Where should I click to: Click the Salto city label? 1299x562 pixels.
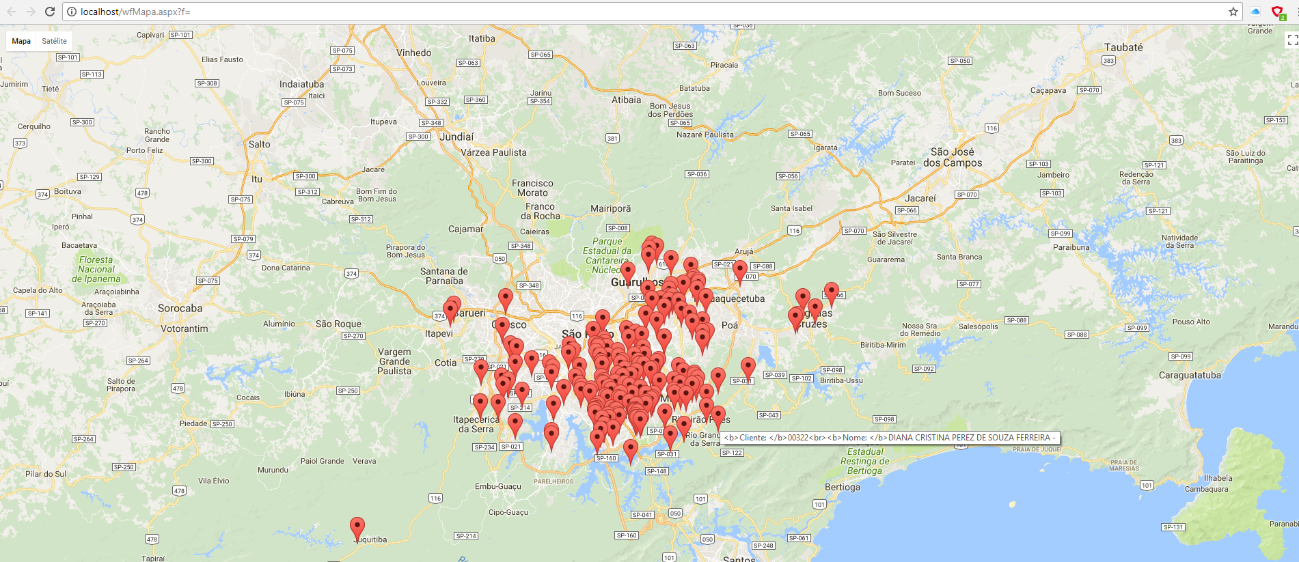pyautogui.click(x=259, y=144)
